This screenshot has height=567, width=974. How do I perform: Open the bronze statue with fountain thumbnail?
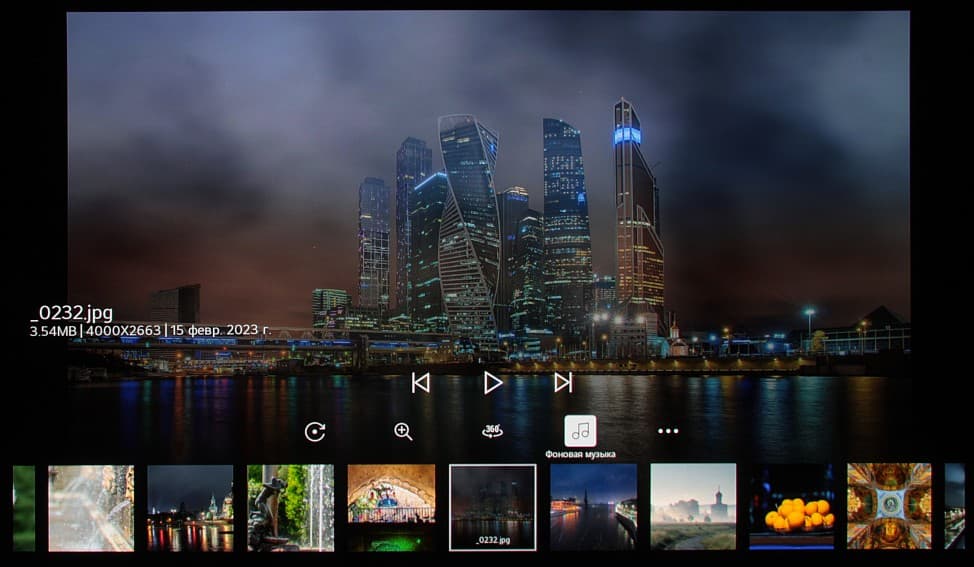point(291,508)
